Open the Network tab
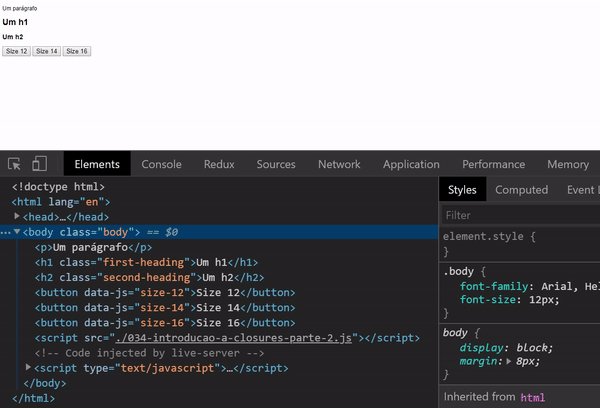This screenshot has height=408, width=600. 339,164
